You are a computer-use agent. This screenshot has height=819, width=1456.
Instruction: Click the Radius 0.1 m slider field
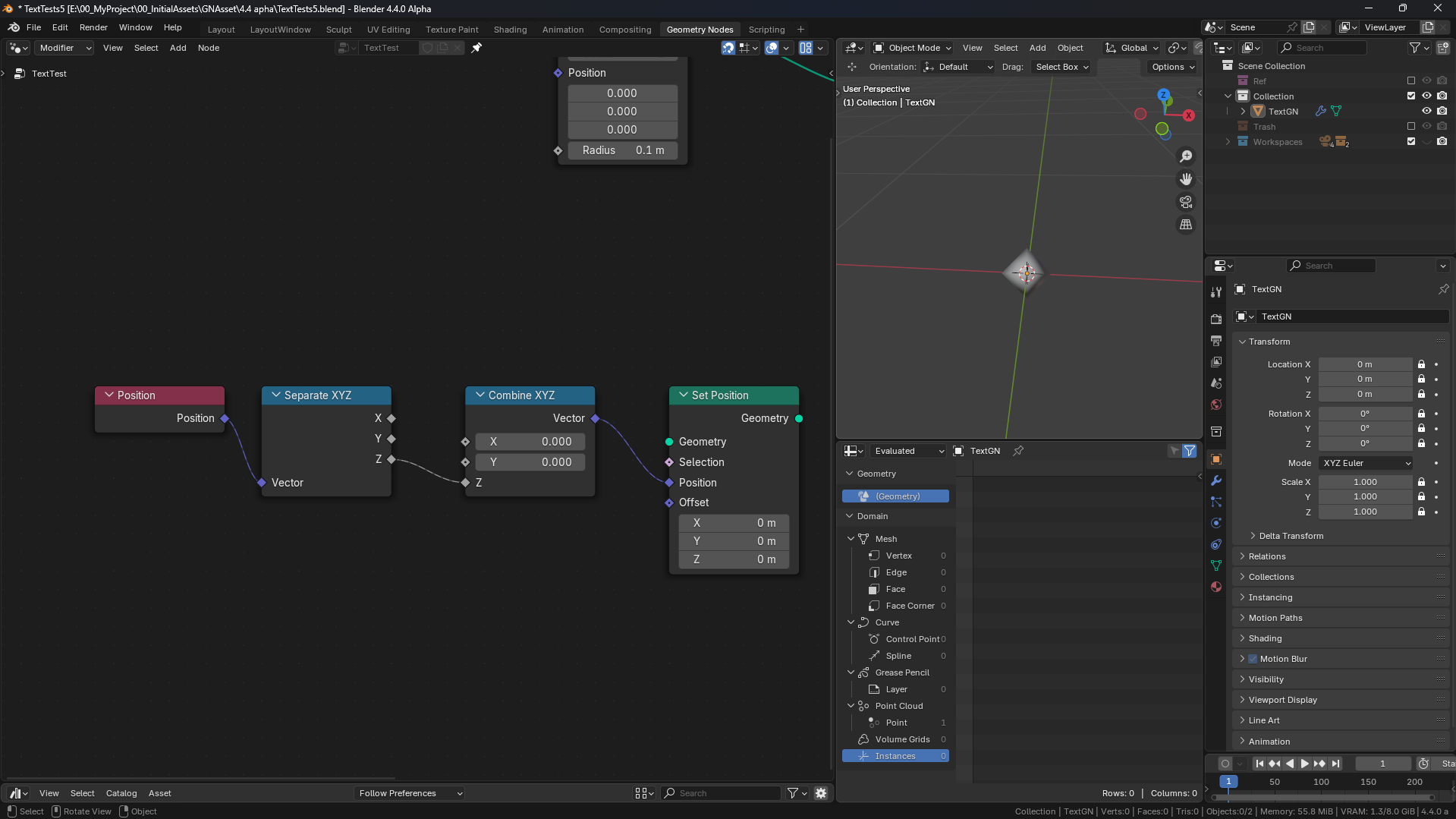pos(622,150)
